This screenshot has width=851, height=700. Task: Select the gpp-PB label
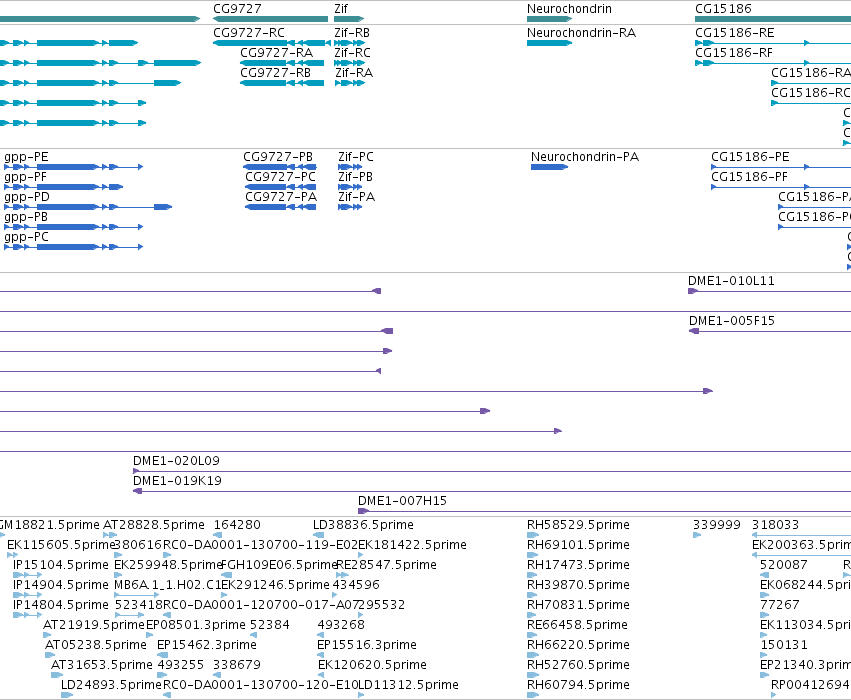coord(26,217)
